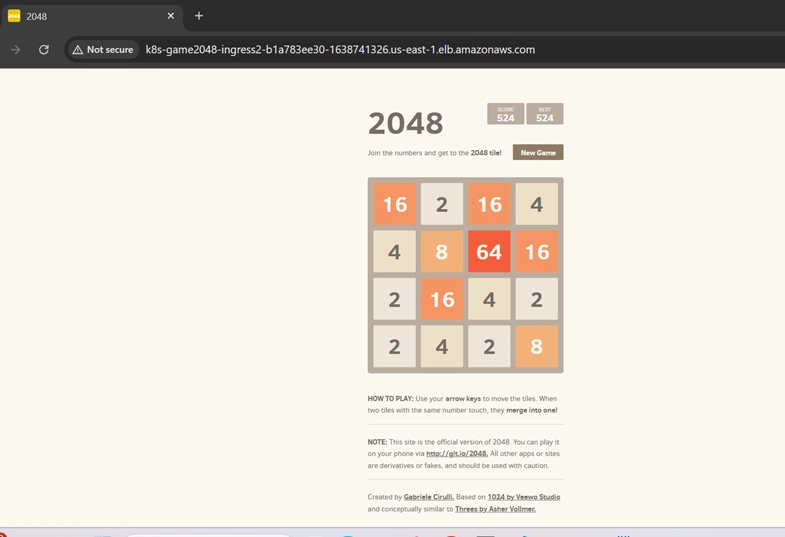Visit the Threes by Asher Vollmer link
Viewport: 785px width, 537px height.
pos(495,509)
